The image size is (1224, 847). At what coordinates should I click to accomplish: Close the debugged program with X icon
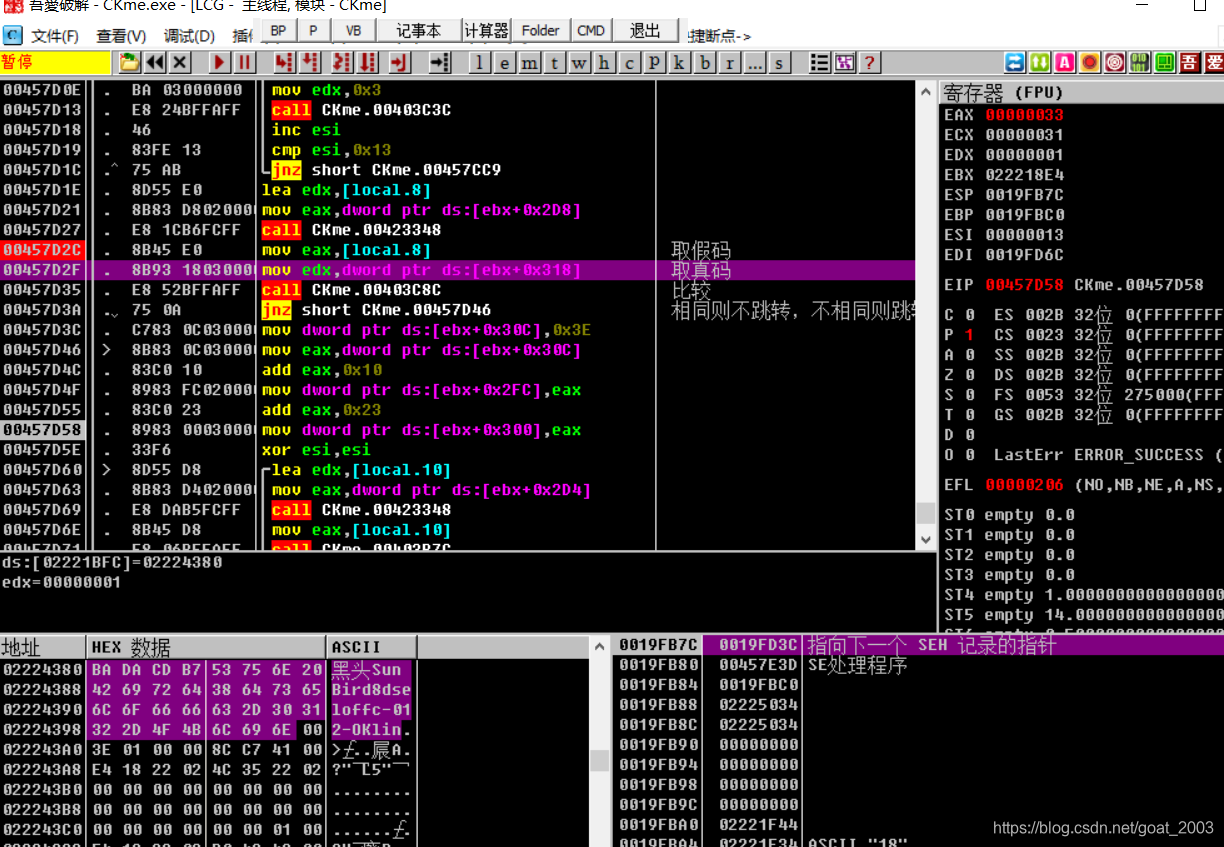(x=180, y=63)
